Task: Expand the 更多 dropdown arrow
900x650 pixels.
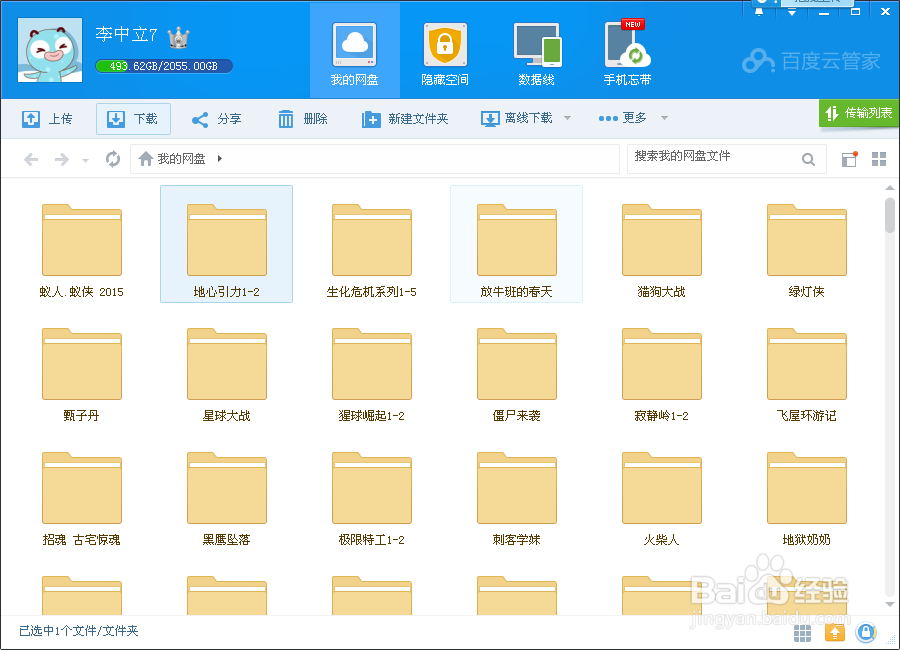Action: [x=664, y=118]
